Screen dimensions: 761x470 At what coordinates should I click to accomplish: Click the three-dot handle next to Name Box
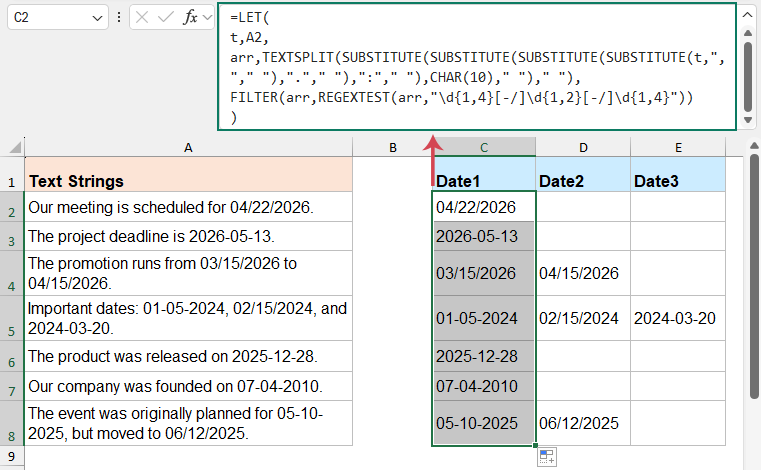pyautogui.click(x=119, y=17)
